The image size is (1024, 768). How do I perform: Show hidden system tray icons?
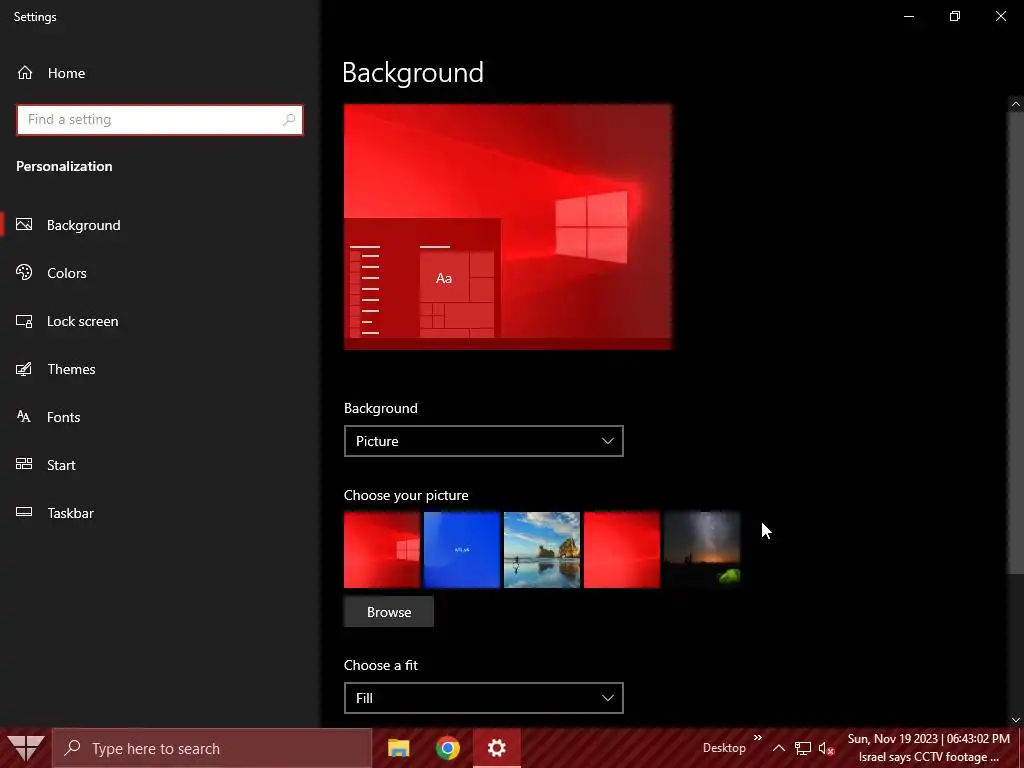pos(779,748)
